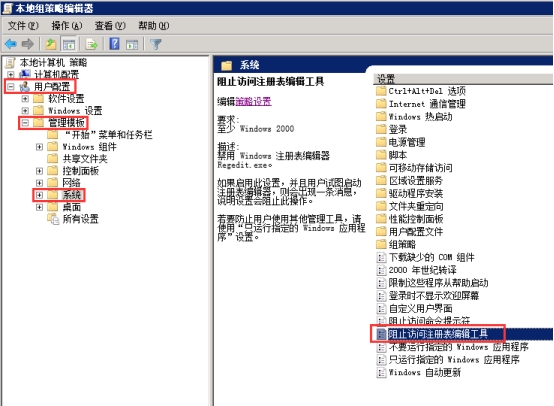Expand the Windows 组件 folder node

(39, 147)
